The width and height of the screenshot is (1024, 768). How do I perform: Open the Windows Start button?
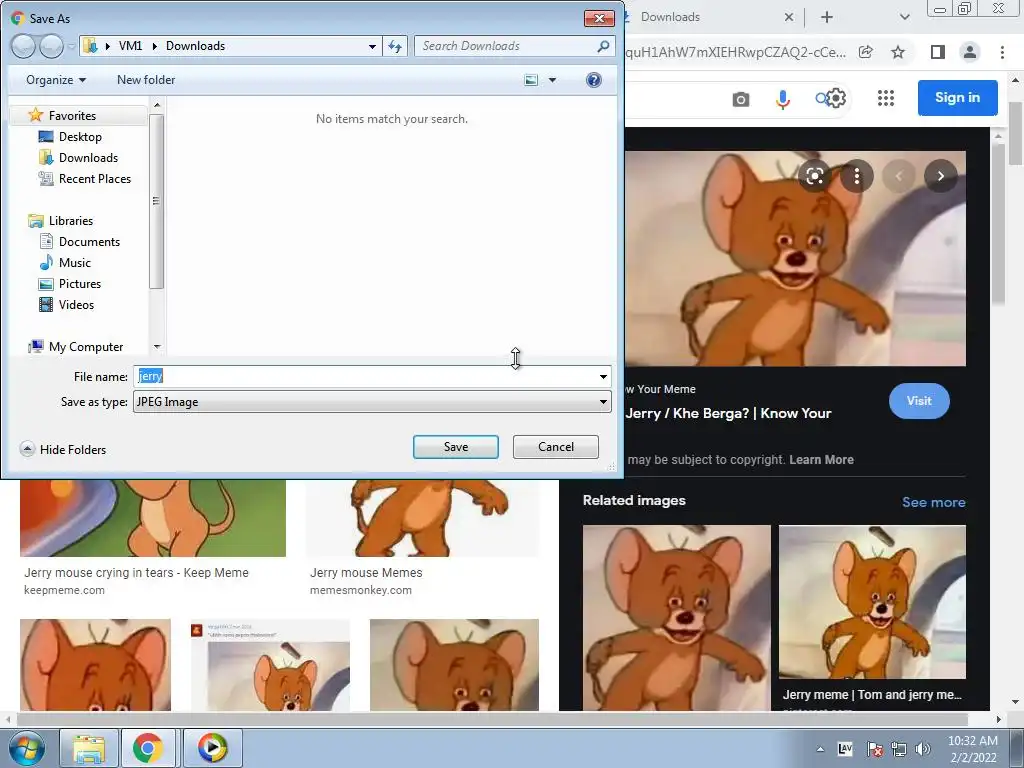[x=26, y=748]
